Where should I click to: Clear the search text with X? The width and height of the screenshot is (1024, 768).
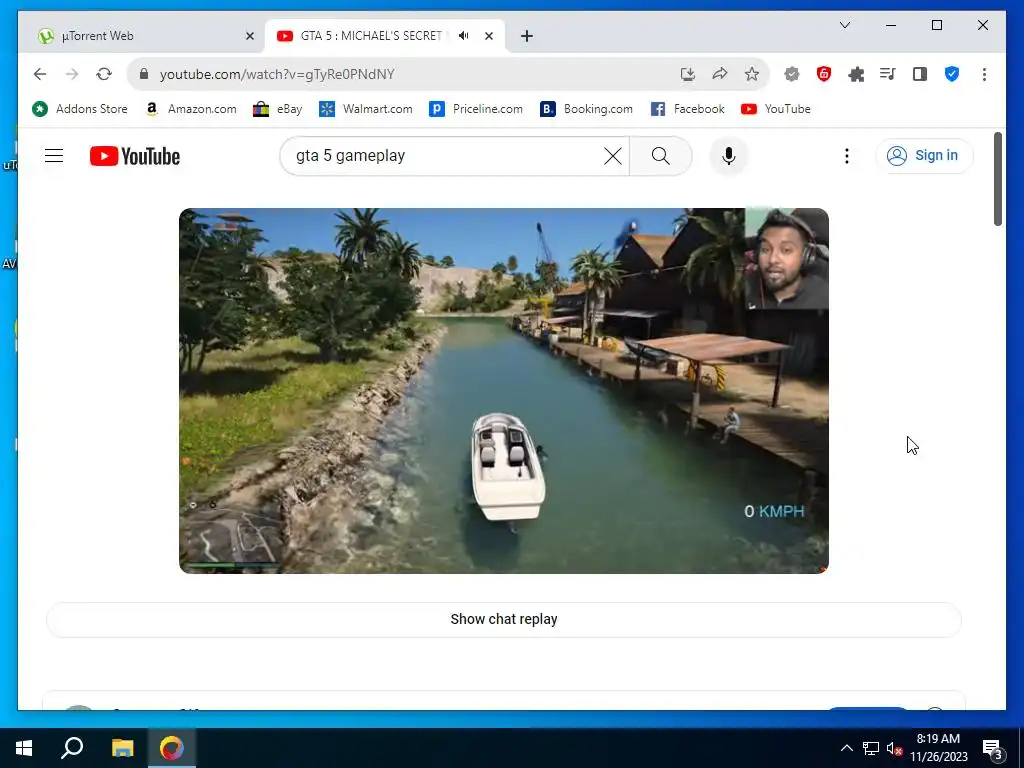point(613,156)
